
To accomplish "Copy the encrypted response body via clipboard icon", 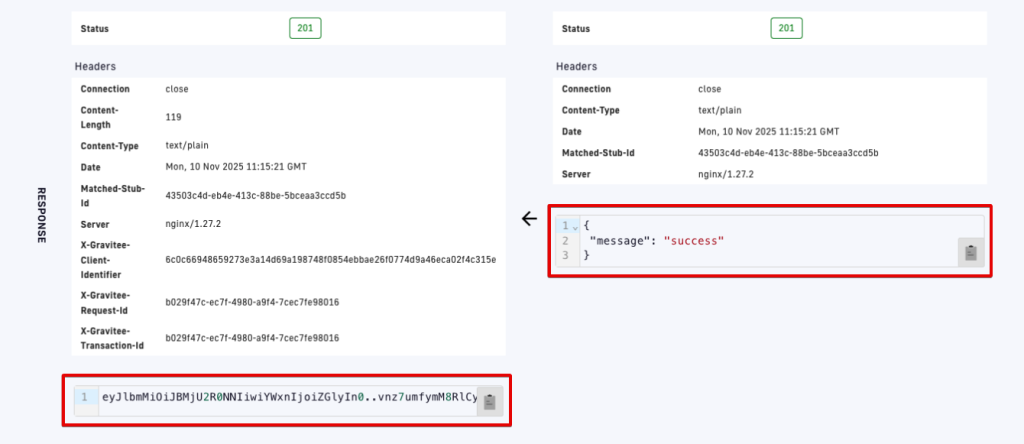I will tap(490, 402).
